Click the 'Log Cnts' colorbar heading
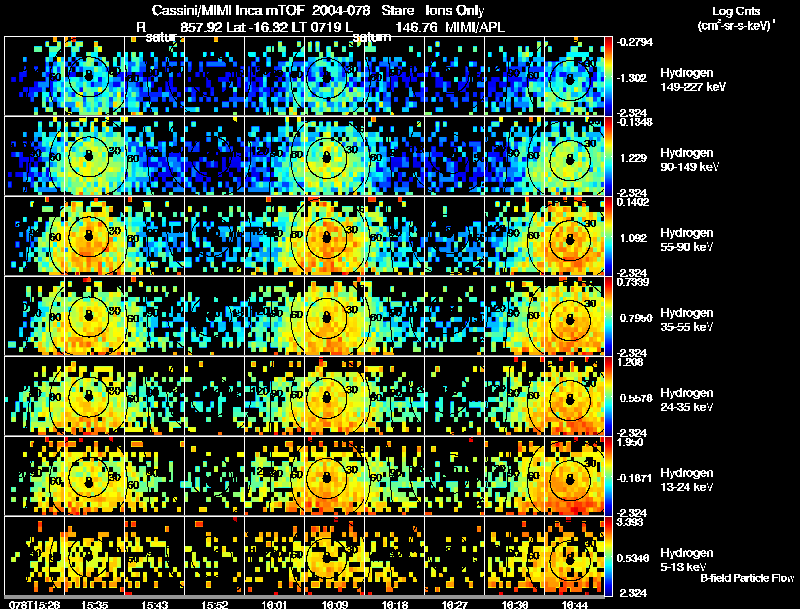 736,11
